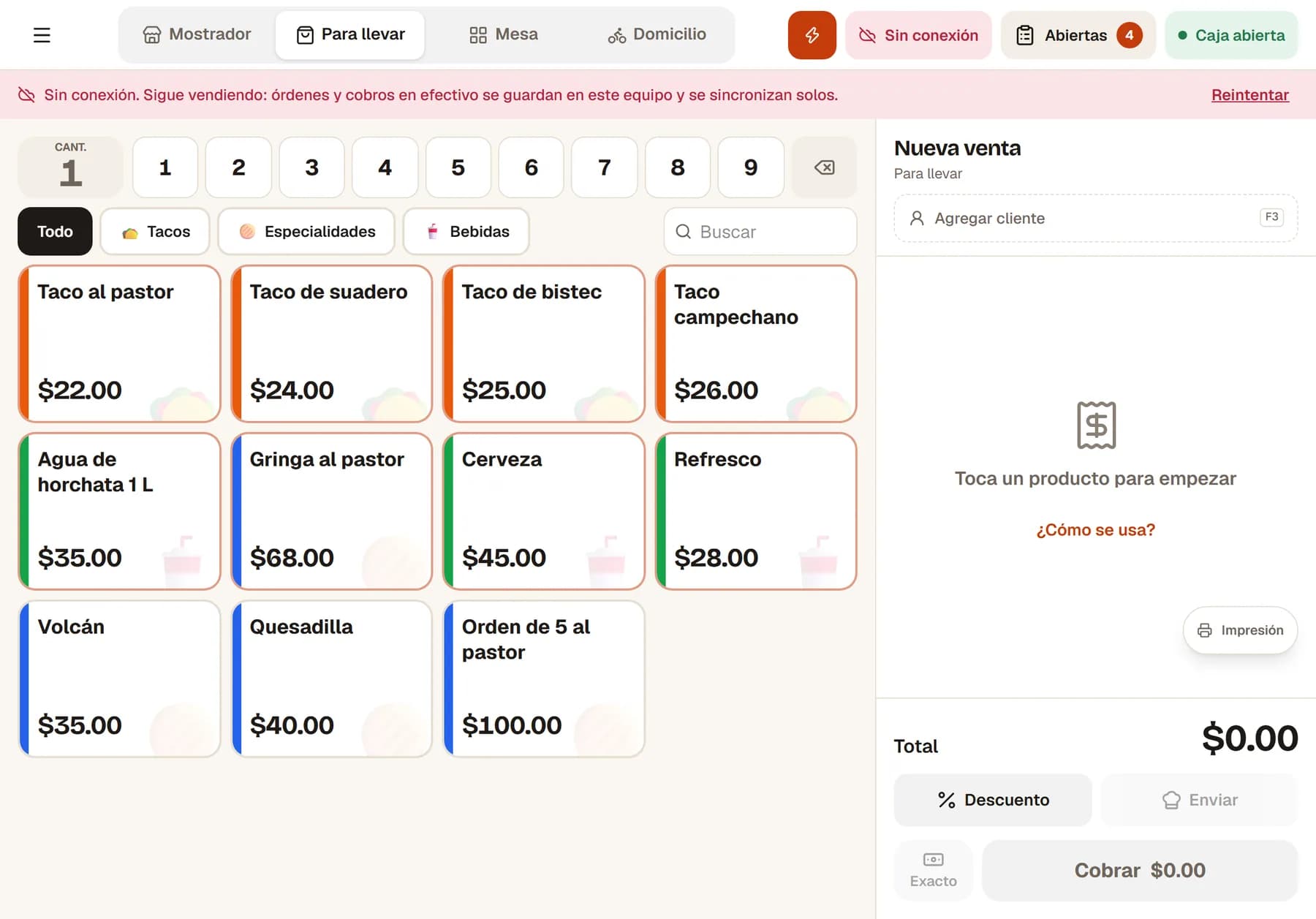The width and height of the screenshot is (1316, 919).
Task: Click the offline cloud icon in the banner
Action: pyautogui.click(x=26, y=95)
